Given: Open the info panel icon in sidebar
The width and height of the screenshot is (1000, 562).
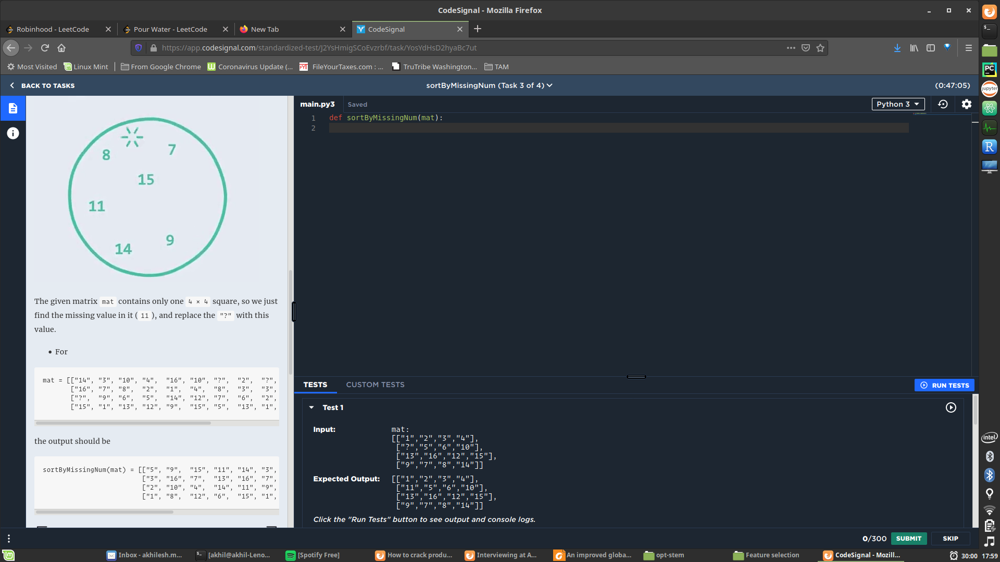Looking at the screenshot, I should tap(13, 133).
